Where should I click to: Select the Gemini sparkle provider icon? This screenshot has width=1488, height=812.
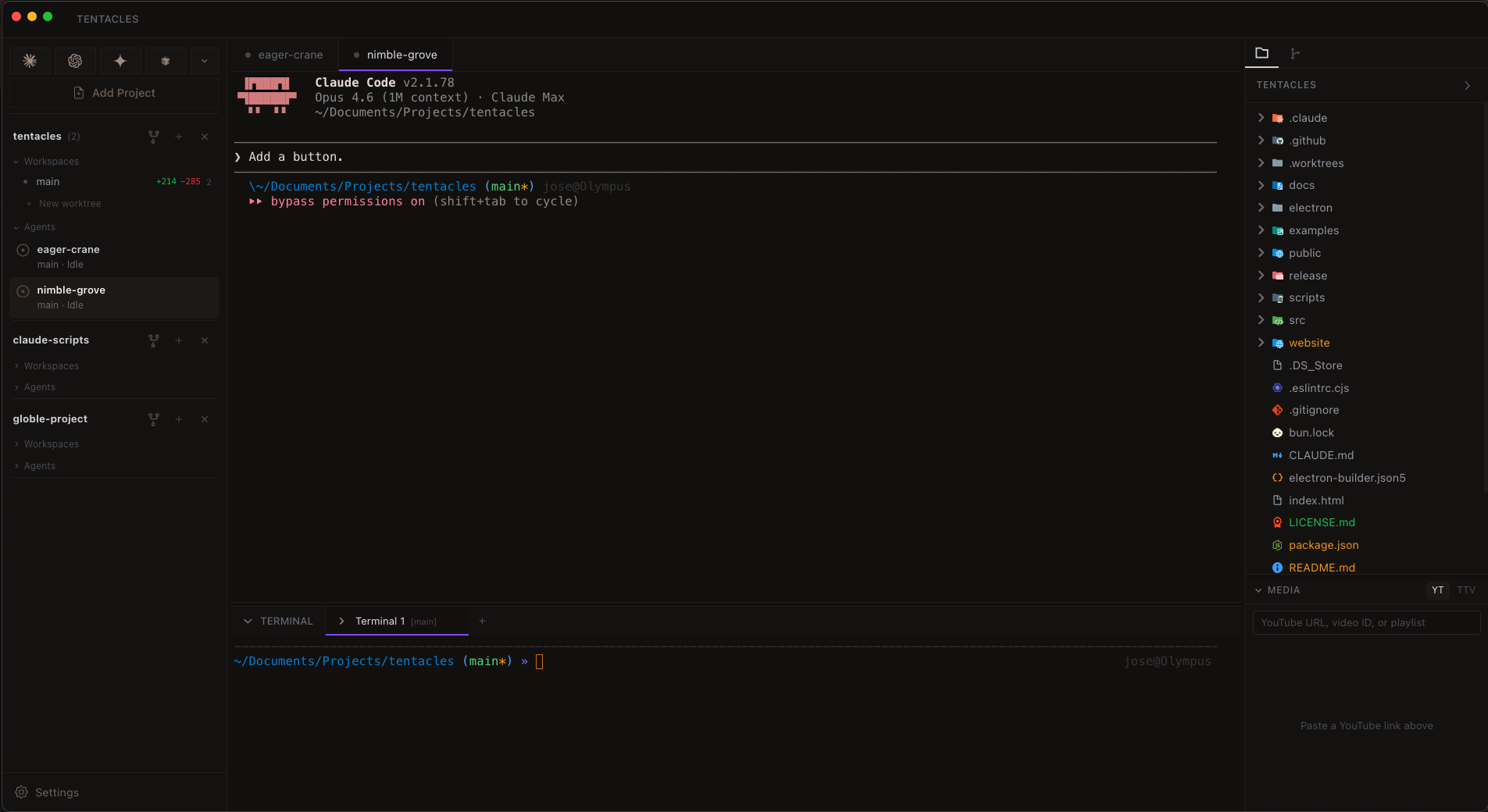120,61
